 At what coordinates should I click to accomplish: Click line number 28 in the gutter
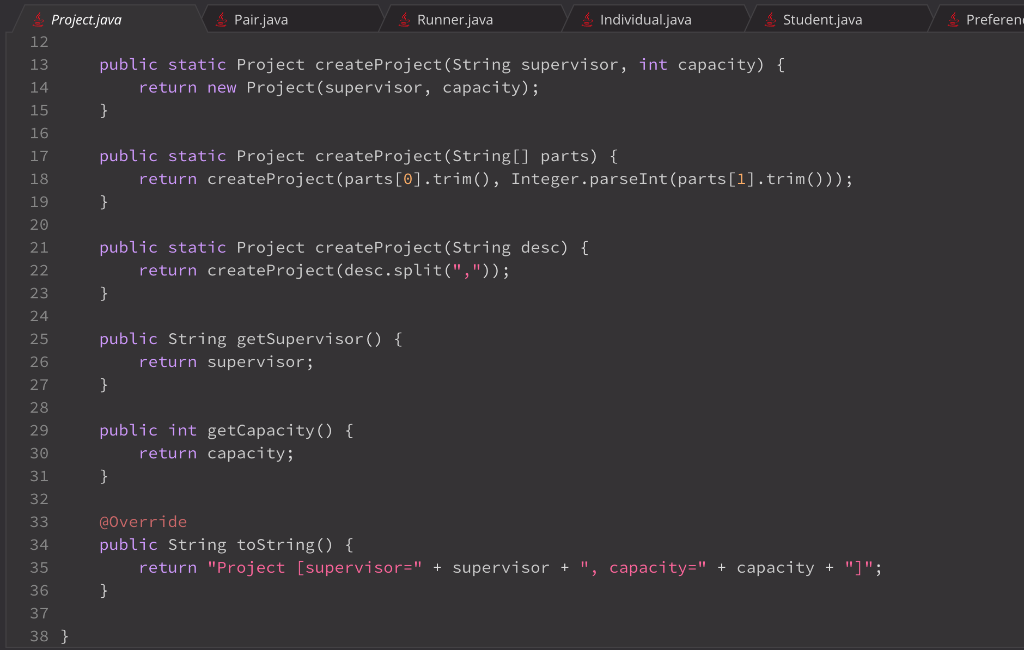click(39, 407)
